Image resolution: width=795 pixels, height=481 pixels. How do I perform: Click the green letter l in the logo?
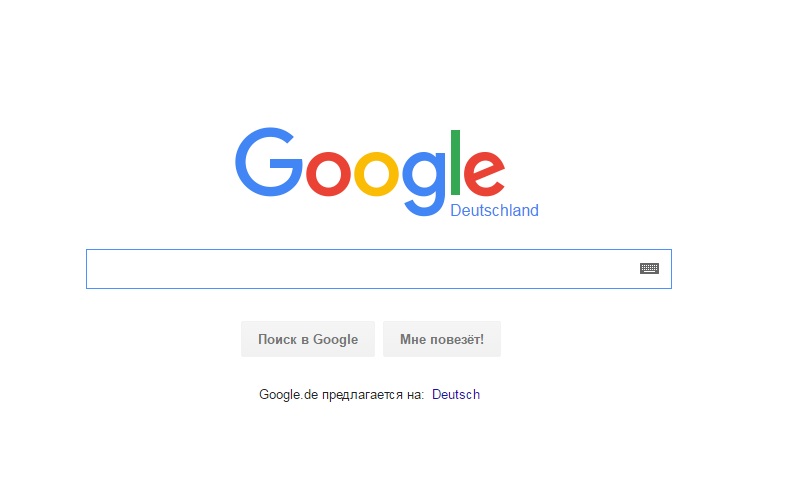point(455,162)
